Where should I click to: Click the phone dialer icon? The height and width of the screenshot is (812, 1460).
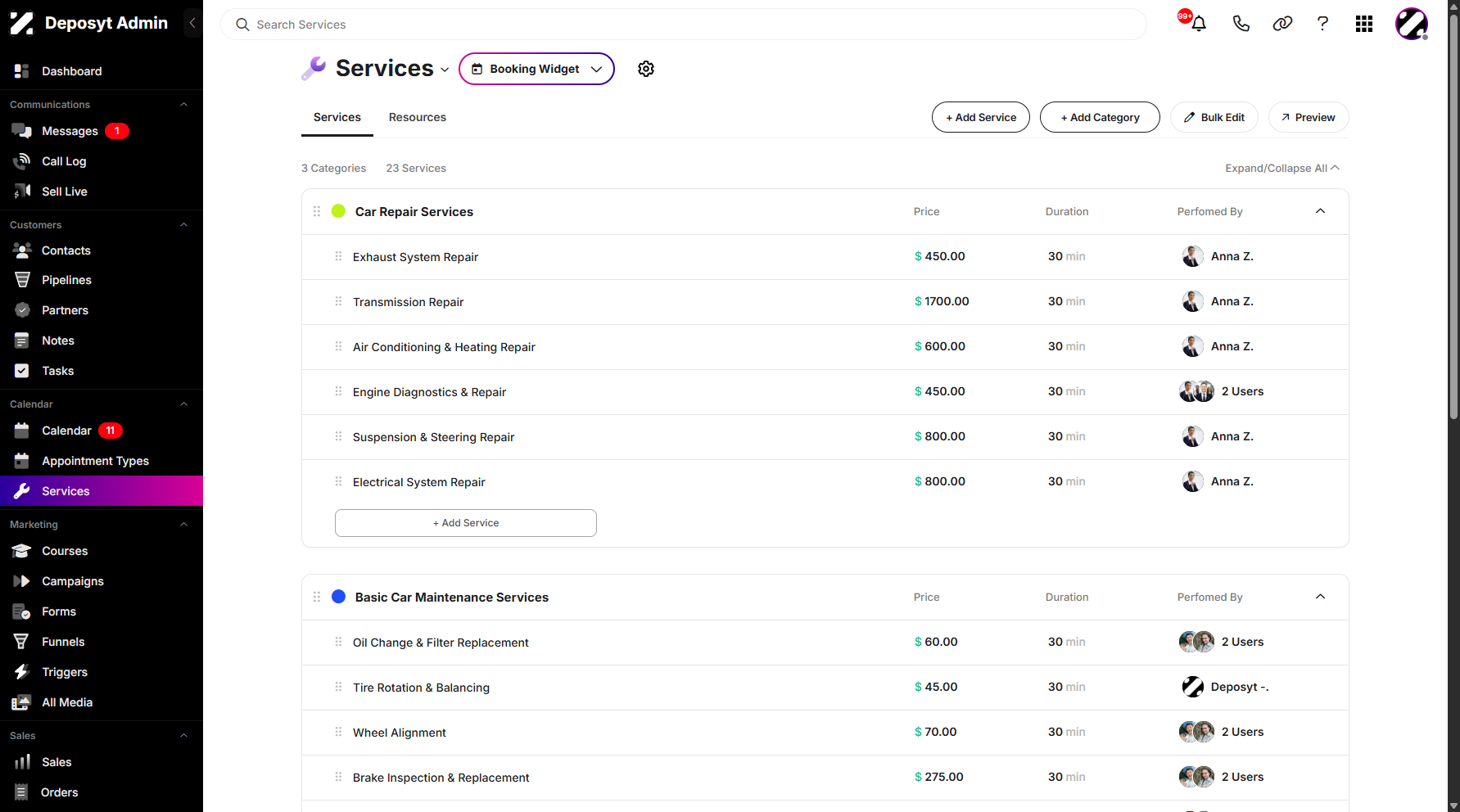tap(1241, 24)
